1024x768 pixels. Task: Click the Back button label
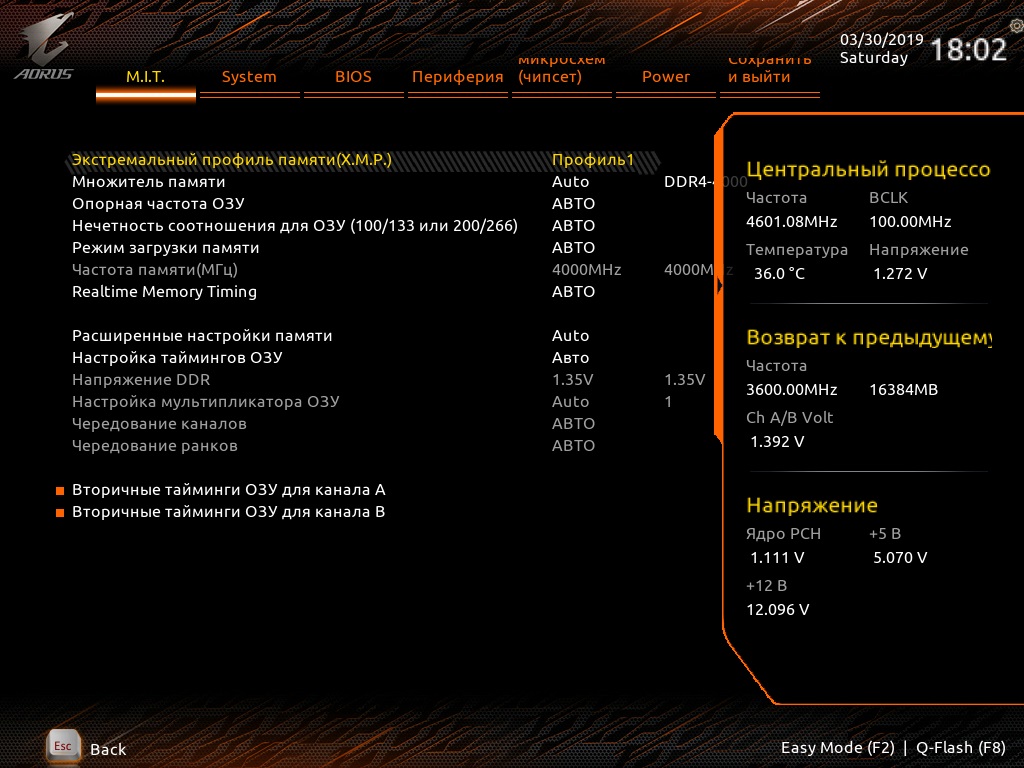click(x=108, y=749)
